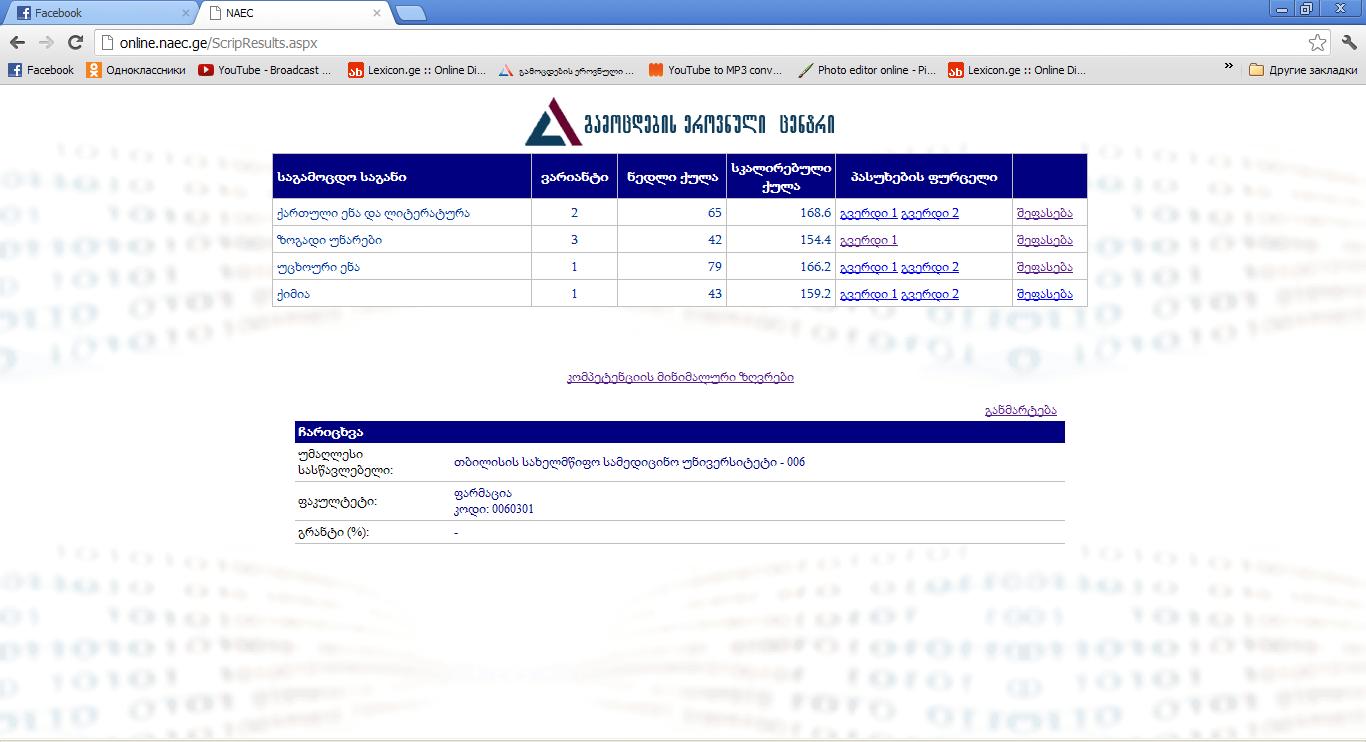Click the ქართული ენა და ლიტერატურა subject cell

pyautogui.click(x=402, y=213)
